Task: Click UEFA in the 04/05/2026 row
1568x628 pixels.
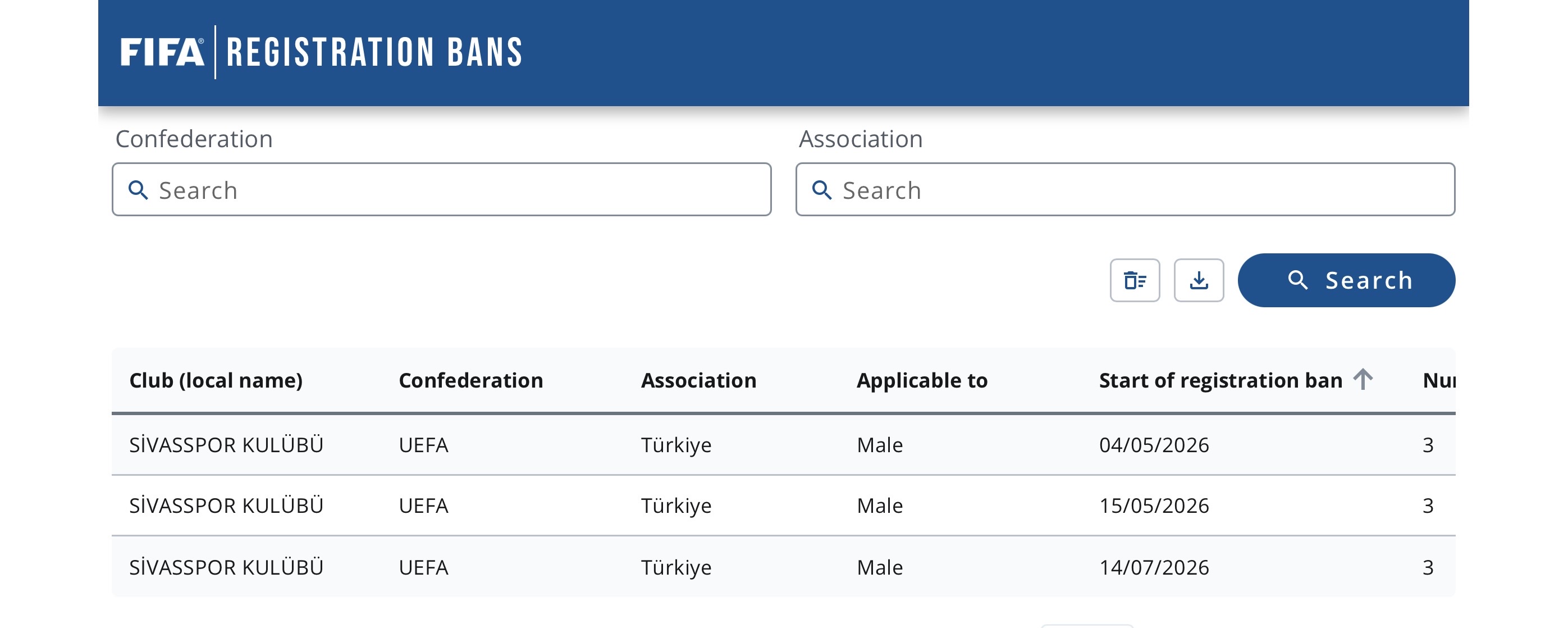Action: click(424, 445)
